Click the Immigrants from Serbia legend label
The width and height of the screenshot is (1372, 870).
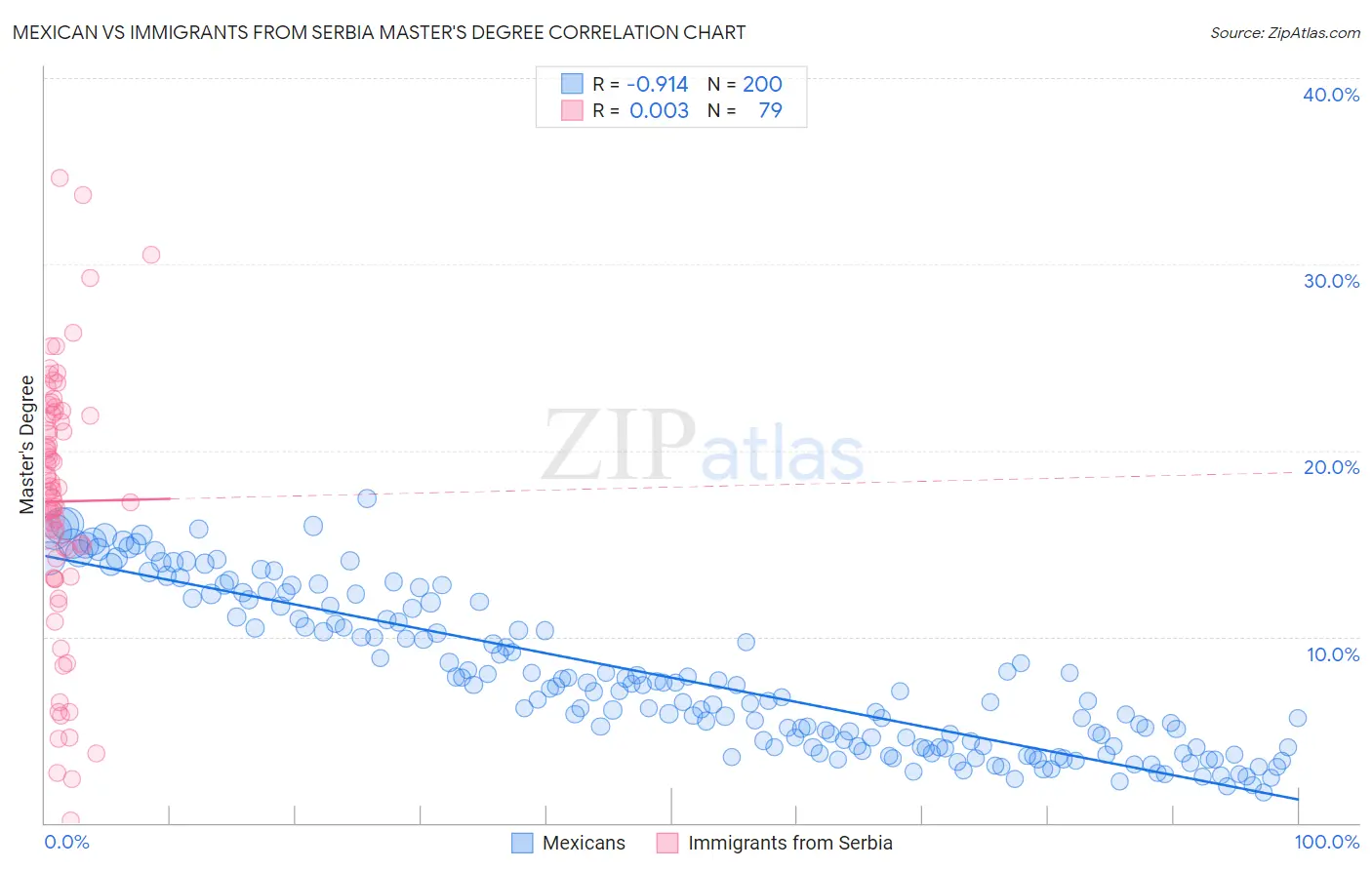[790, 843]
